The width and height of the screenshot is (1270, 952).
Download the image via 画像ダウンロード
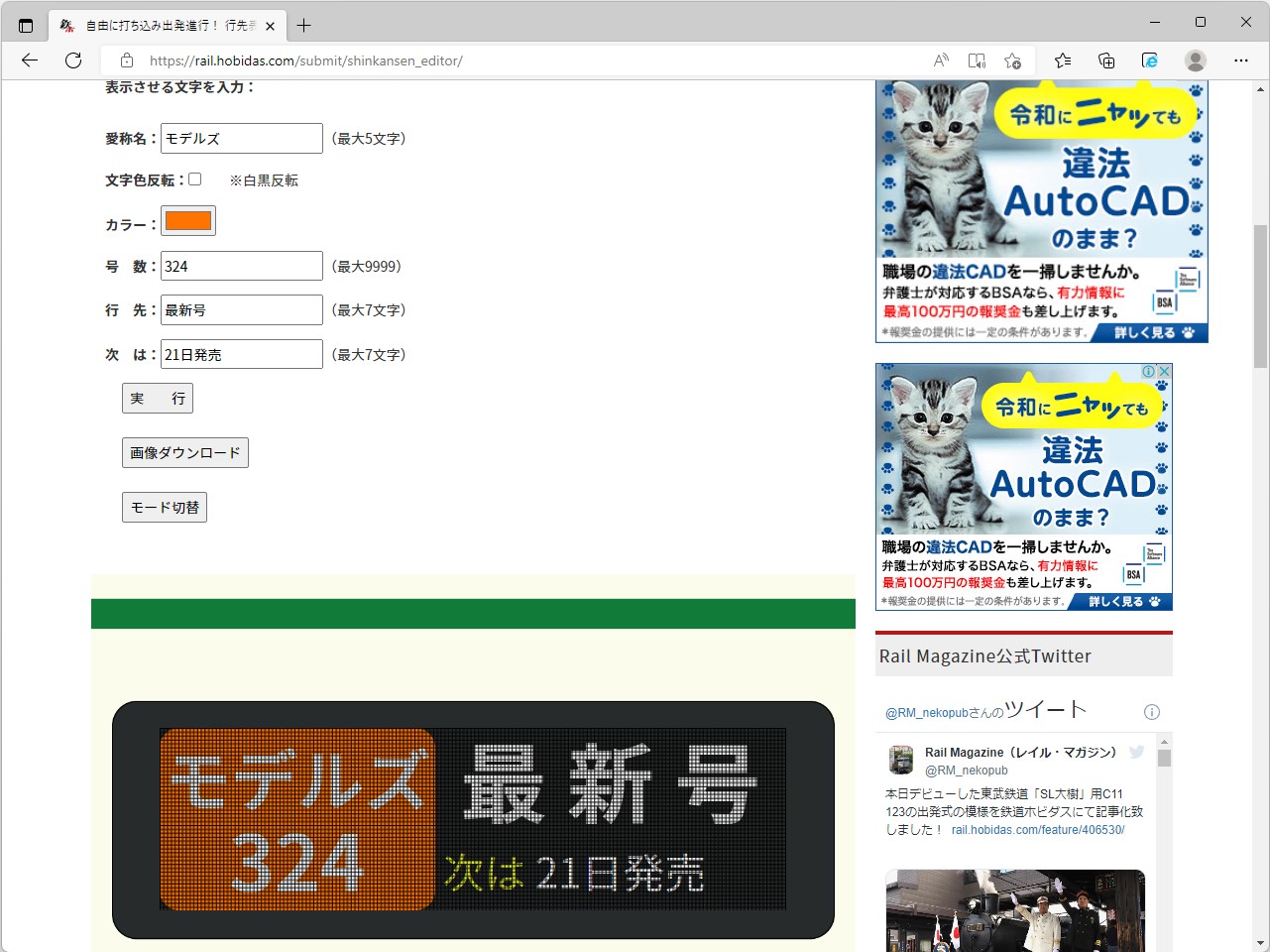[184, 452]
